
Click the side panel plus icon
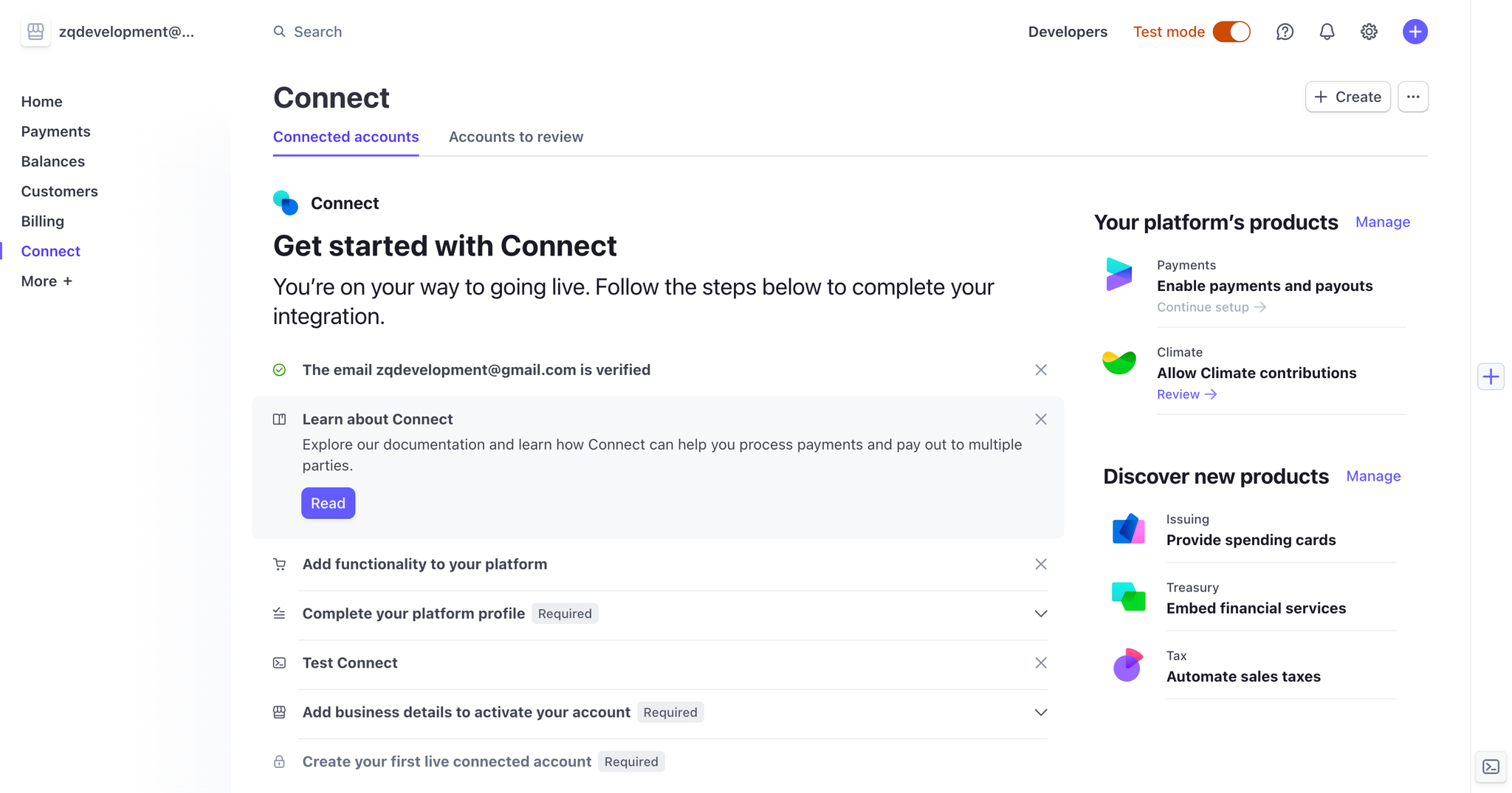(1491, 377)
